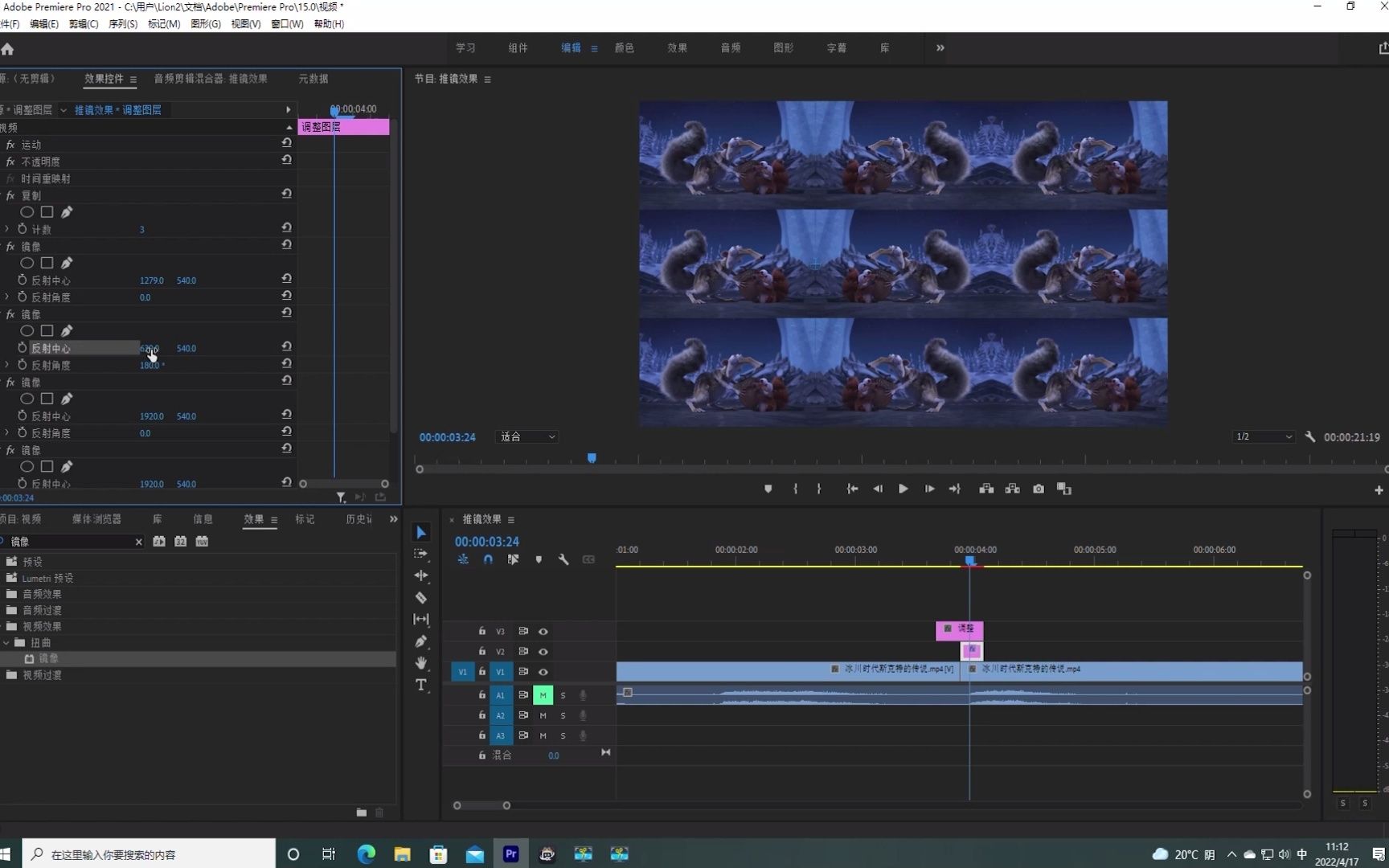This screenshot has width=1389, height=868.
Task: Select the Hand tool
Action: (x=420, y=663)
